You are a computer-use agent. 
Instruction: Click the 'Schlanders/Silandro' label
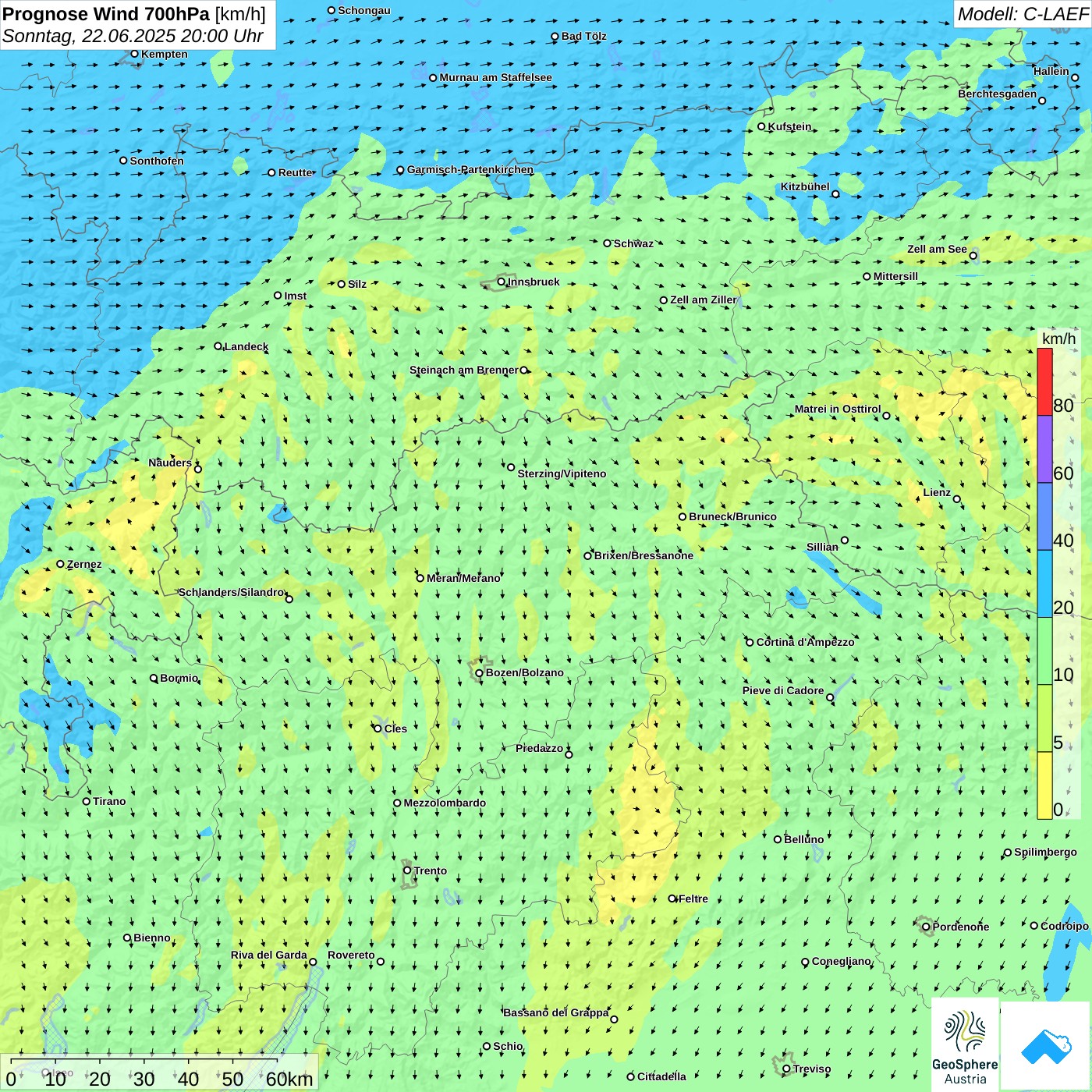tap(231, 592)
